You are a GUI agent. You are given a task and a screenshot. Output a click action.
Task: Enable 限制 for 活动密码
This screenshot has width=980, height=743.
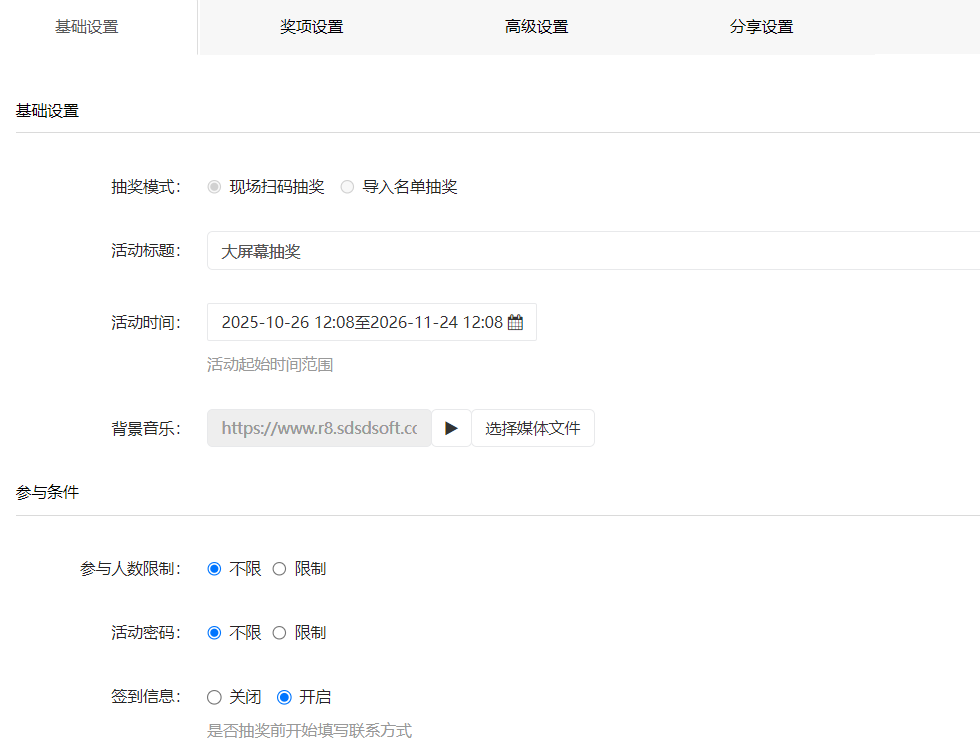(279, 633)
